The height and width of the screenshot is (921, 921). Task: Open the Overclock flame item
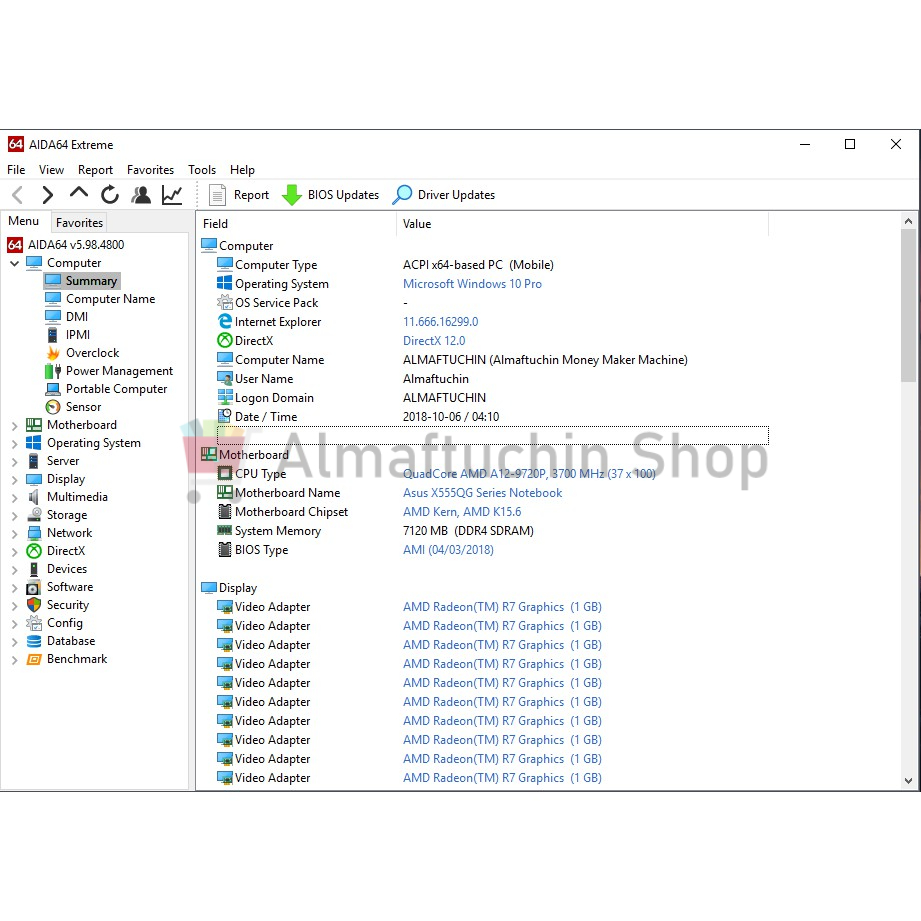tap(83, 353)
